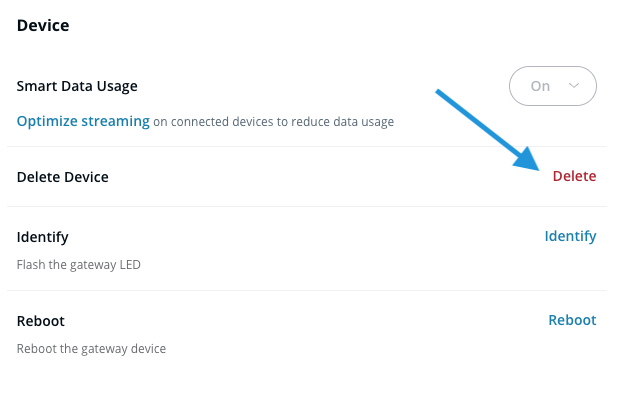Click the chevron in the On selector
The image size is (643, 417).
point(574,86)
